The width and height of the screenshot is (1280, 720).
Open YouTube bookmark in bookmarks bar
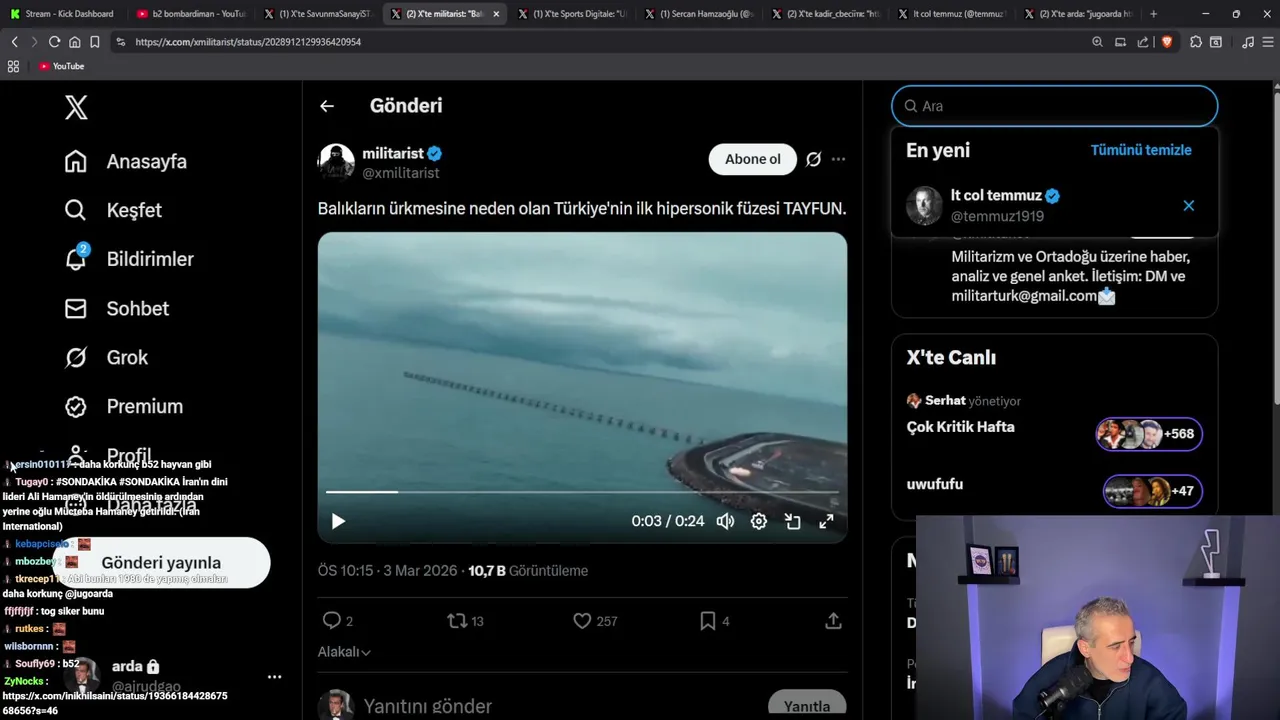(61, 66)
